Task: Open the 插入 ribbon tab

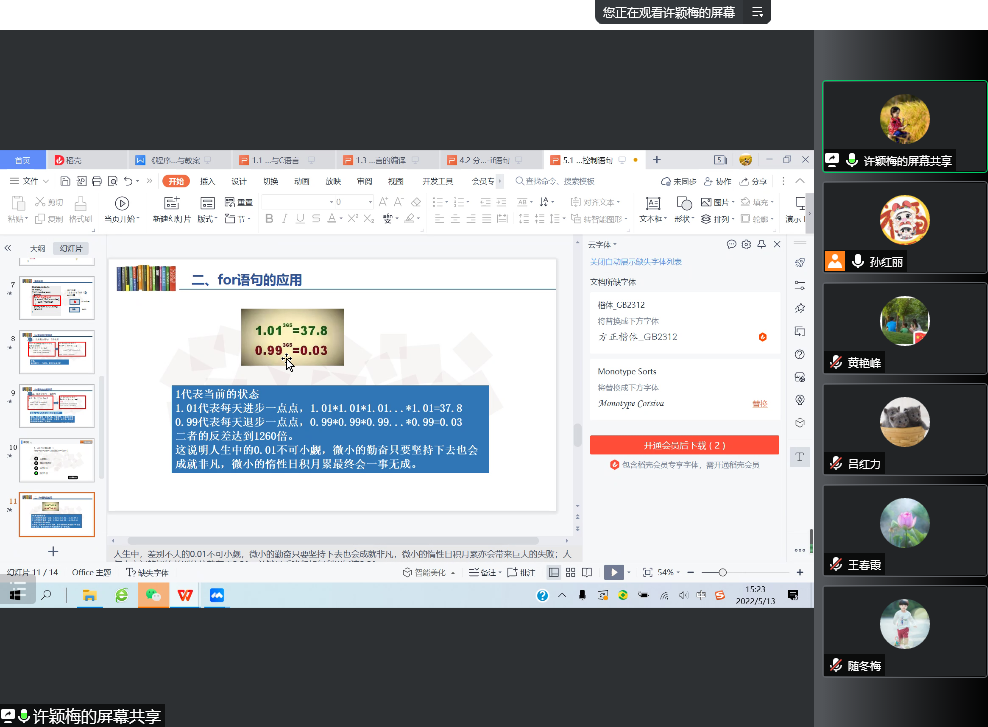Action: 208,181
